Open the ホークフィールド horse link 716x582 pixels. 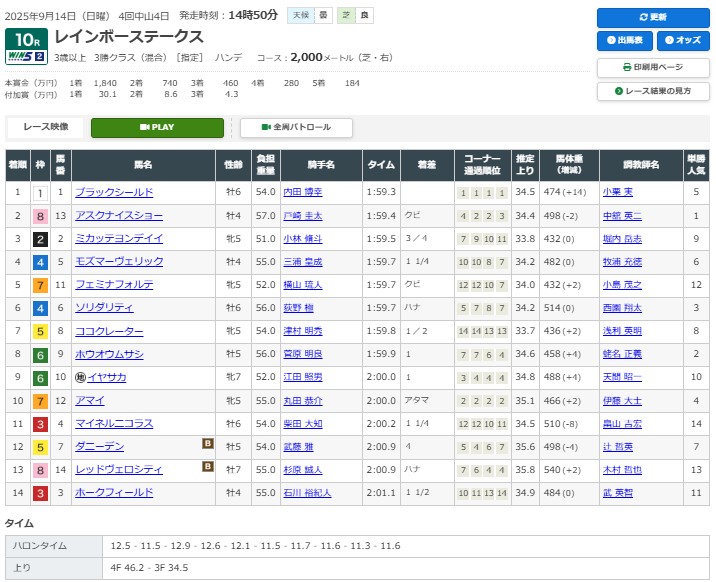pos(113,492)
